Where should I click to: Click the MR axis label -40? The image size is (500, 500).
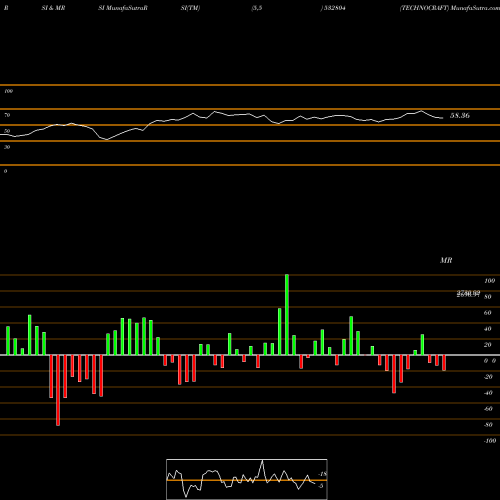[x=488, y=393]
